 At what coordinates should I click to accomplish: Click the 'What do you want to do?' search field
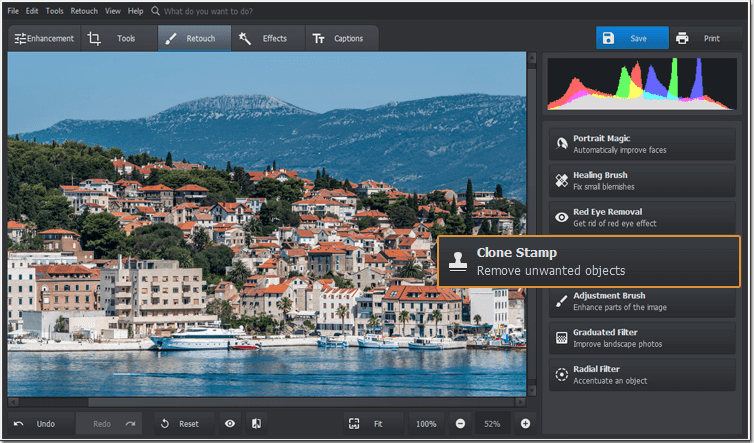(208, 11)
